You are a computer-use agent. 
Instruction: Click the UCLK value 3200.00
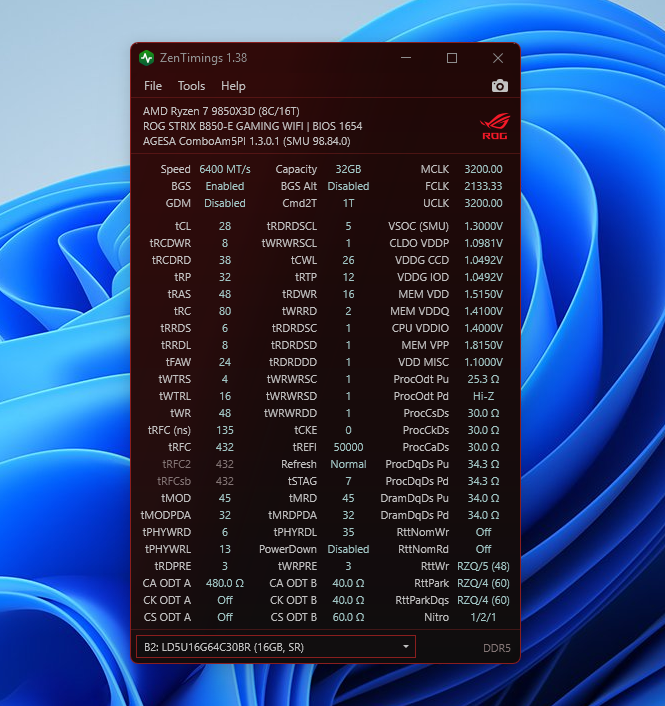pyautogui.click(x=483, y=204)
